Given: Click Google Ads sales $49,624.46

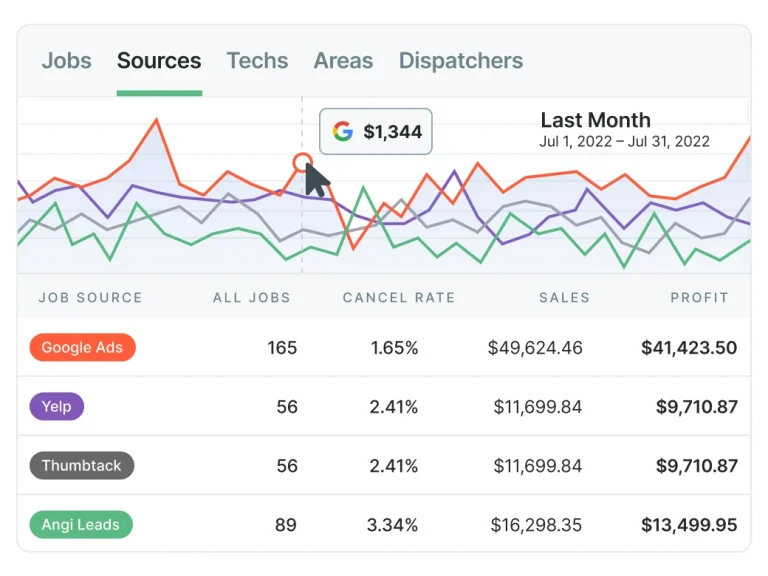Looking at the screenshot, I should [535, 348].
